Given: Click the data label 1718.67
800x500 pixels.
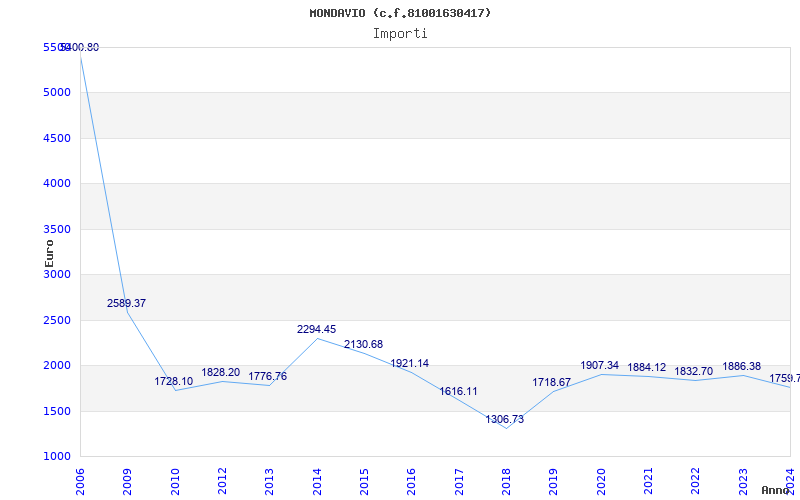Looking at the screenshot, I should (x=552, y=382).
